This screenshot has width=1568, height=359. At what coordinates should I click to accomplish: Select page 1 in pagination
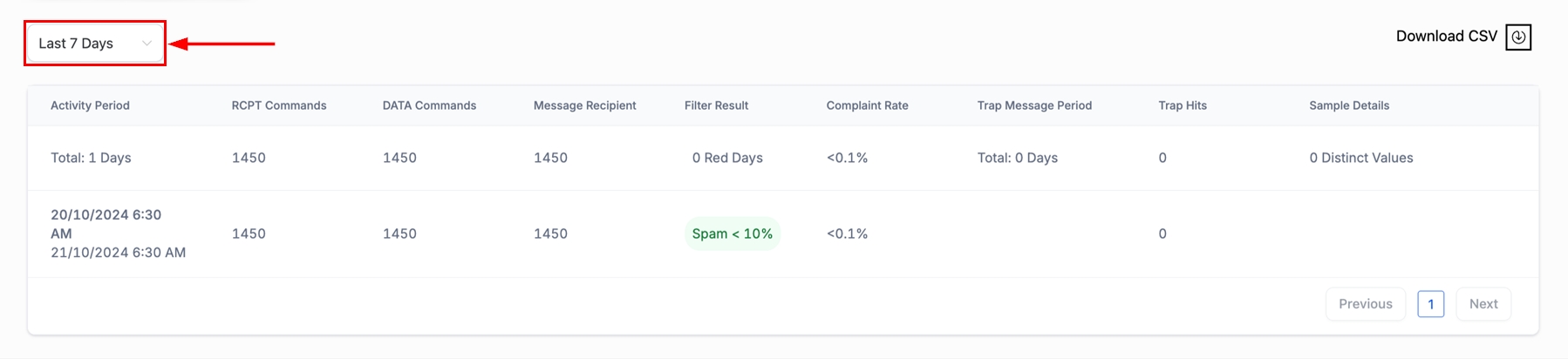1430,304
